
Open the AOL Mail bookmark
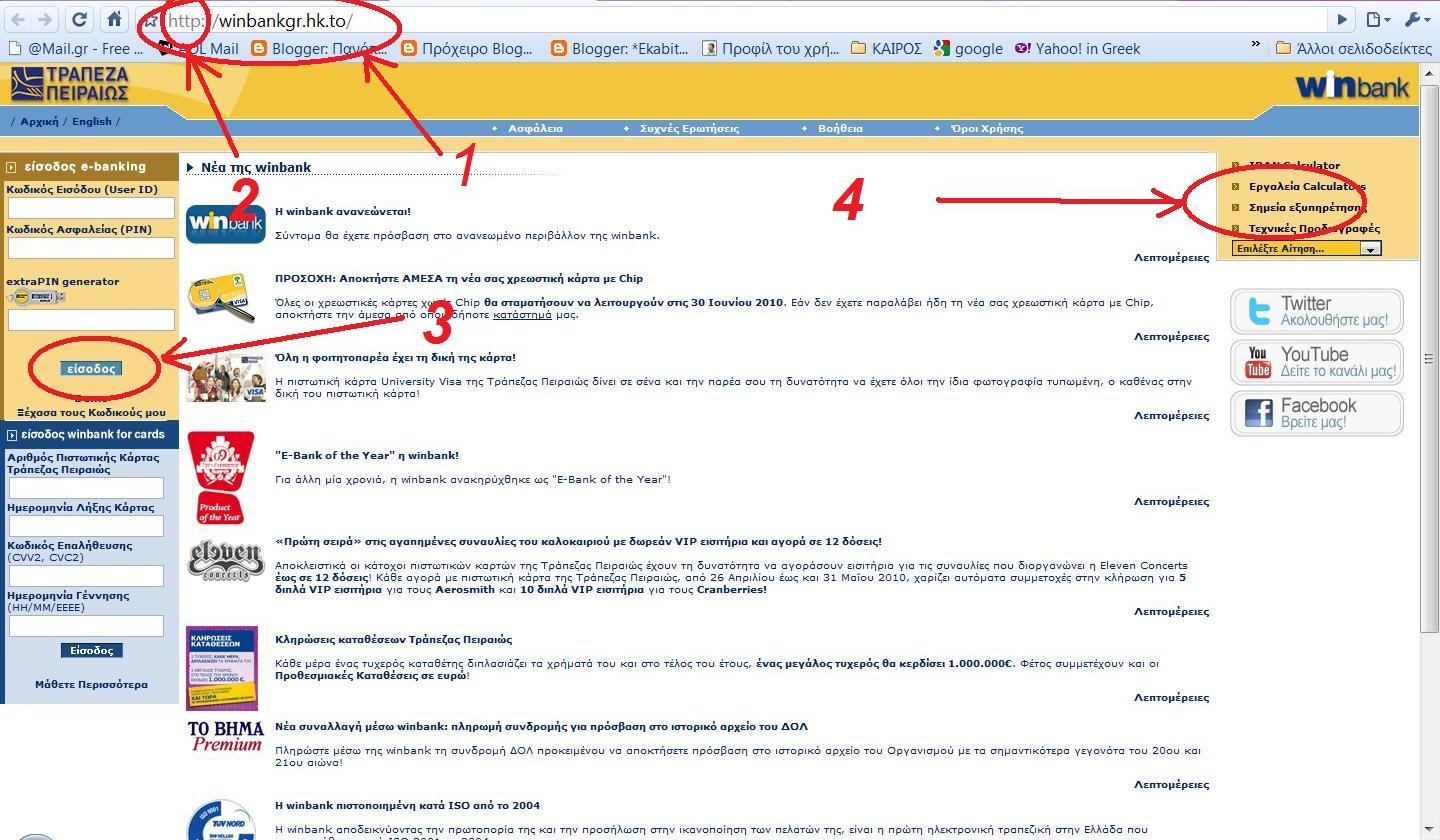[198, 48]
